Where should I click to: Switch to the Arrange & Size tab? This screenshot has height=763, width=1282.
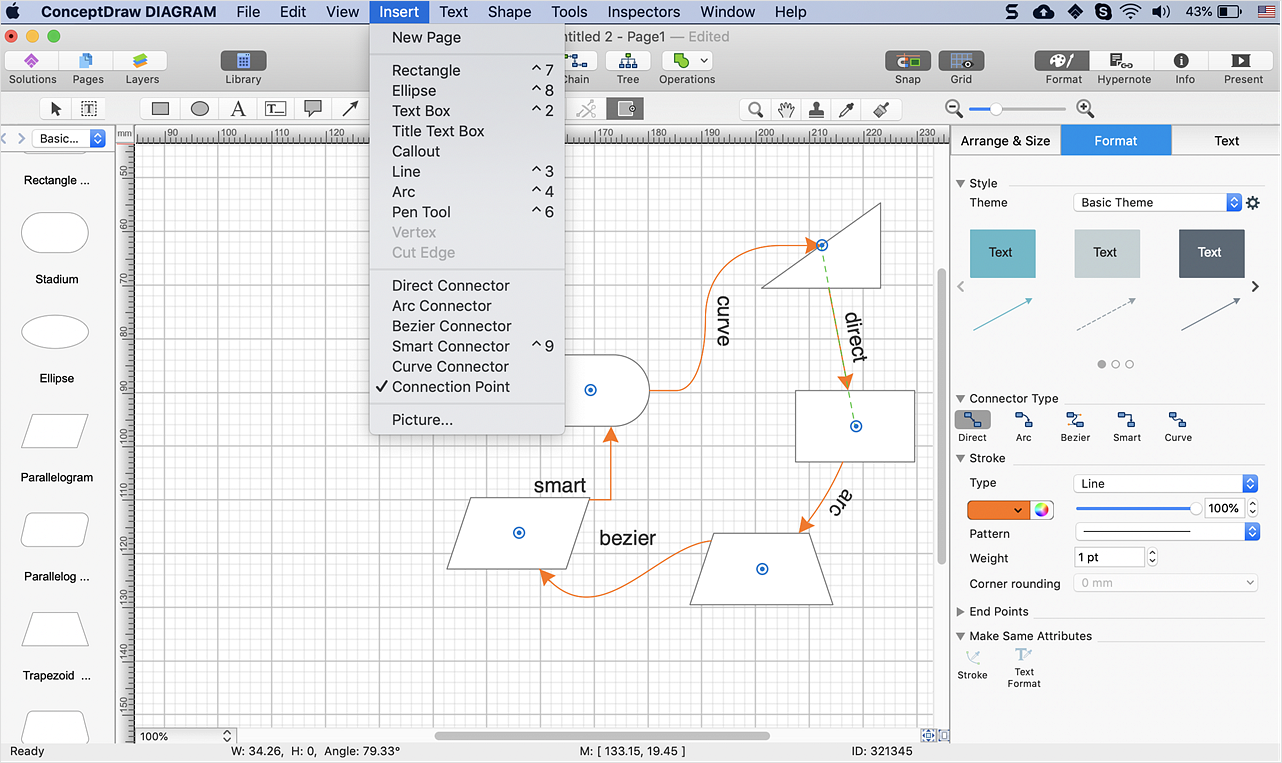click(1005, 141)
